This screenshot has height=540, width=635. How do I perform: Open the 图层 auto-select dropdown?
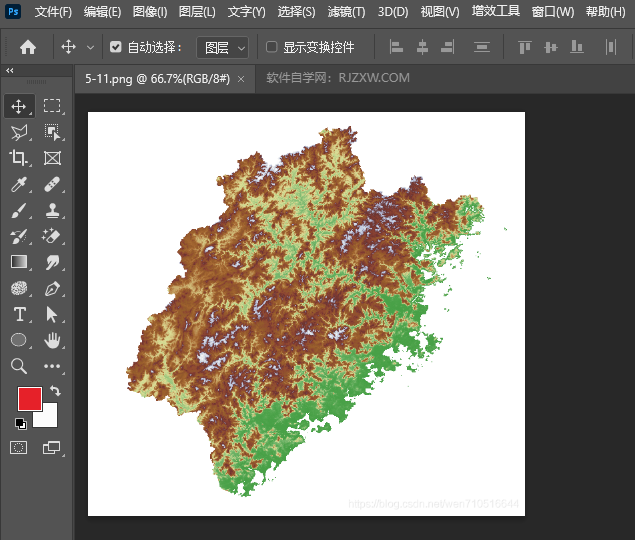click(223, 48)
